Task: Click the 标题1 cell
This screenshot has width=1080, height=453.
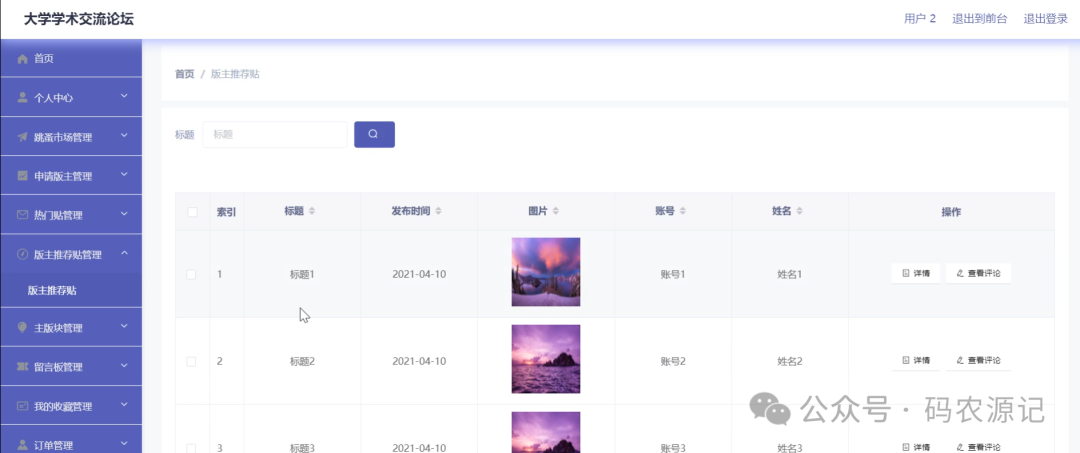Action: 302,274
